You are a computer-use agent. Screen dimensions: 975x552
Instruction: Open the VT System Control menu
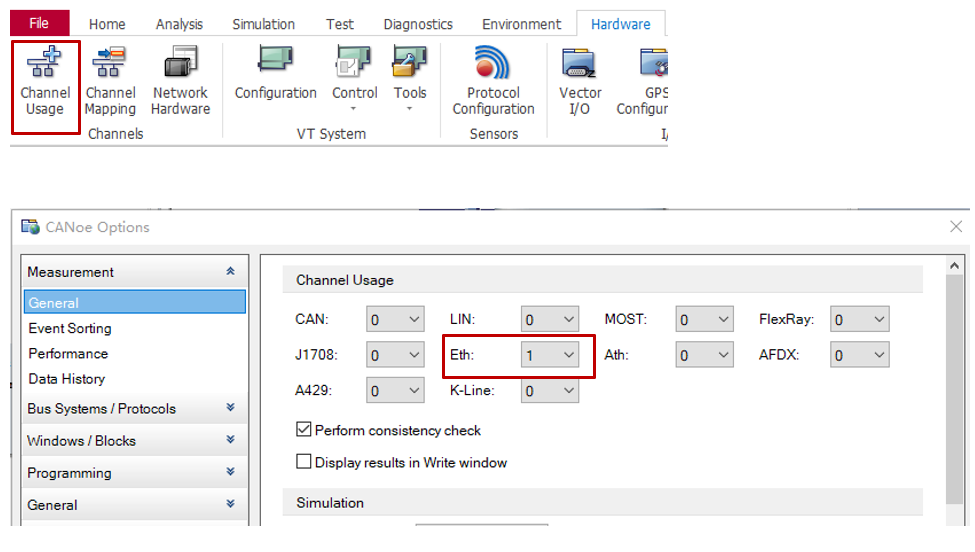pos(354,78)
